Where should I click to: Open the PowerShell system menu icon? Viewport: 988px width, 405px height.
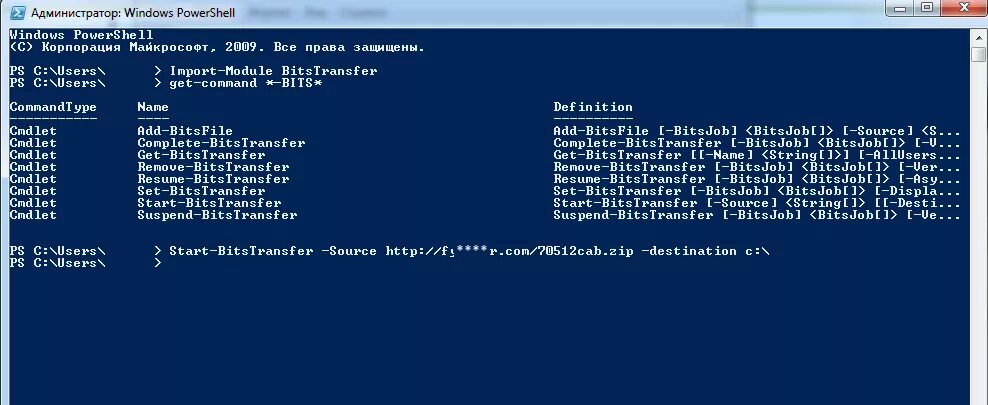pyautogui.click(x=18, y=12)
